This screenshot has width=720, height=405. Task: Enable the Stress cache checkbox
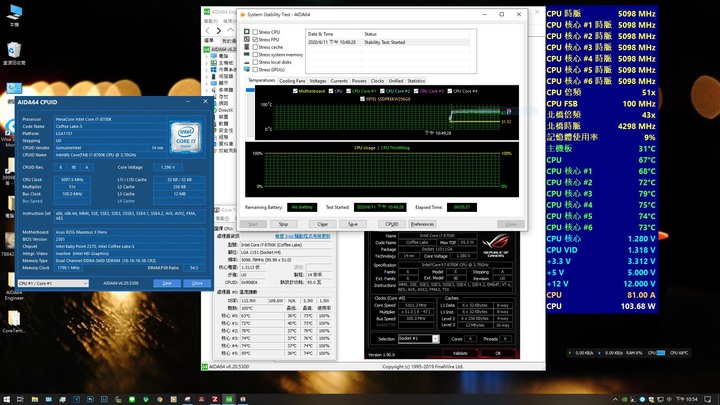click(255, 47)
